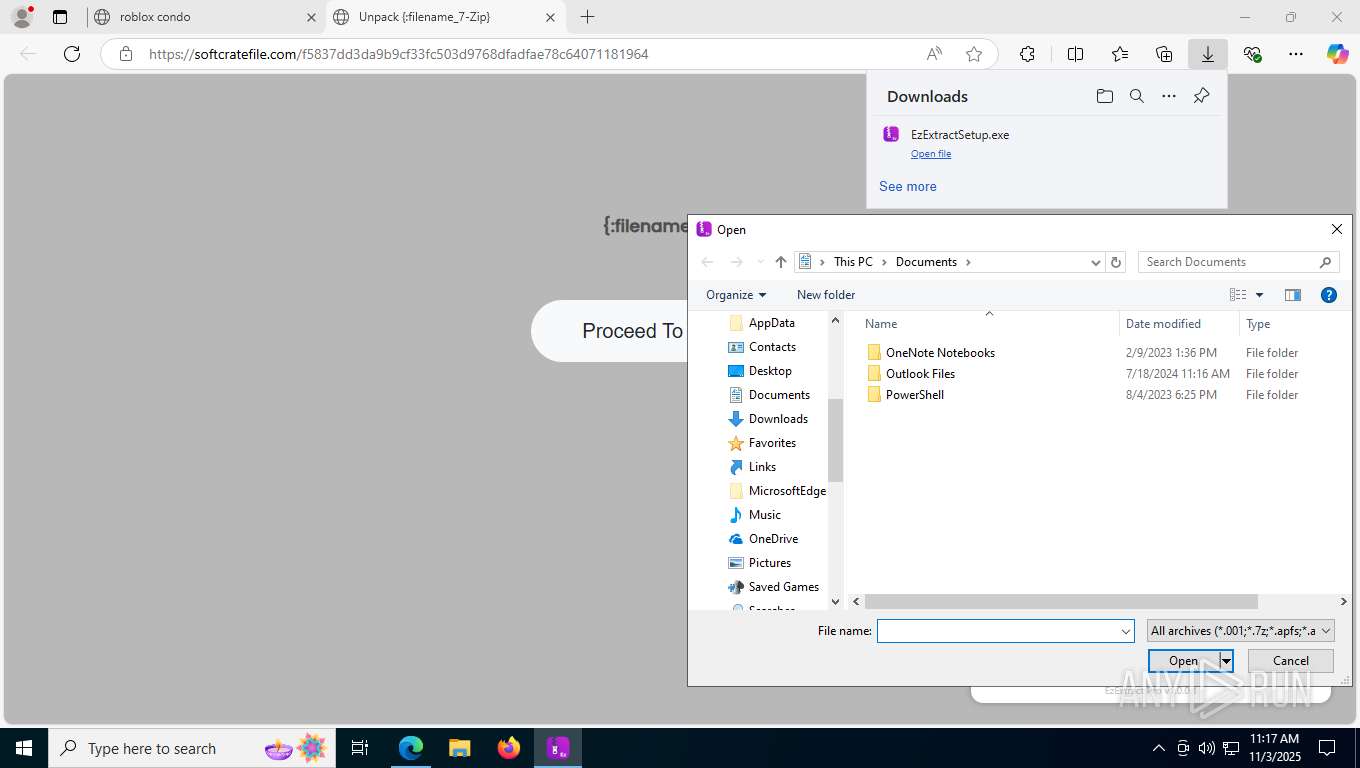Screen dimensions: 1360x768
Task: Launch Copilot icon in Edge toolbar
Action: coord(1337,54)
